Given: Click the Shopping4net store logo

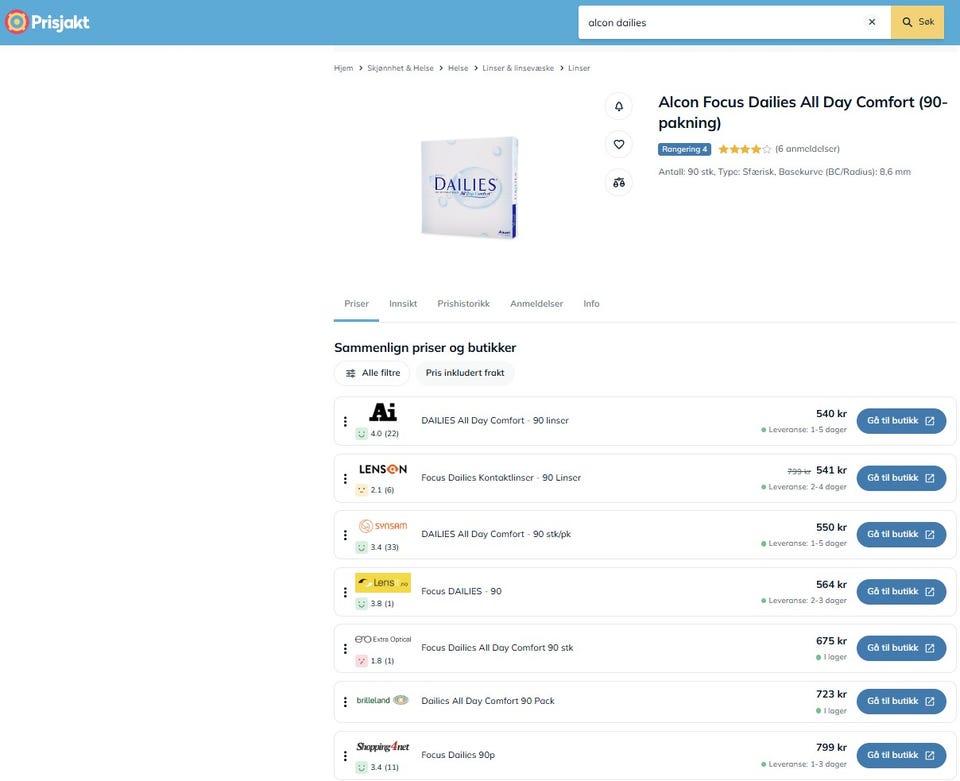Looking at the screenshot, I should point(383,747).
